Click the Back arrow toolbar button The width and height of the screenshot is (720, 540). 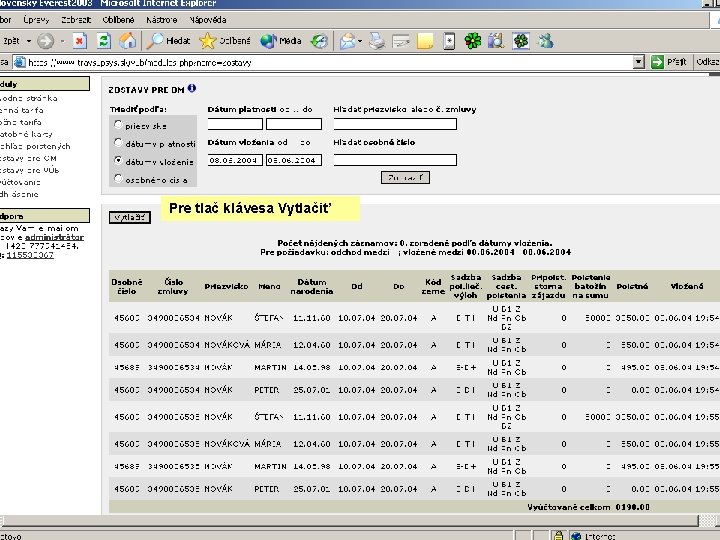10,41
